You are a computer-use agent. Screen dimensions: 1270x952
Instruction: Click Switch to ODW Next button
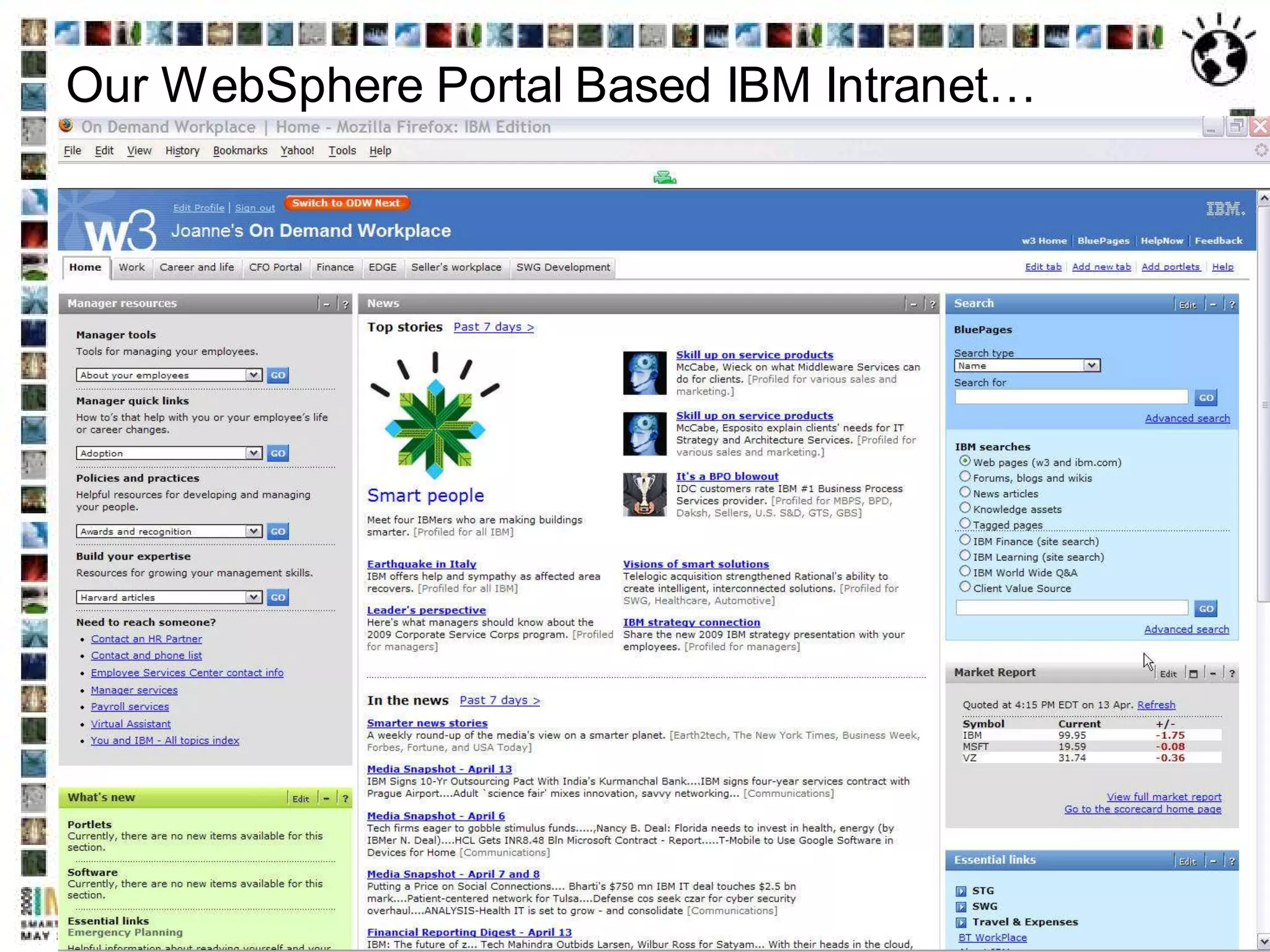tap(347, 203)
